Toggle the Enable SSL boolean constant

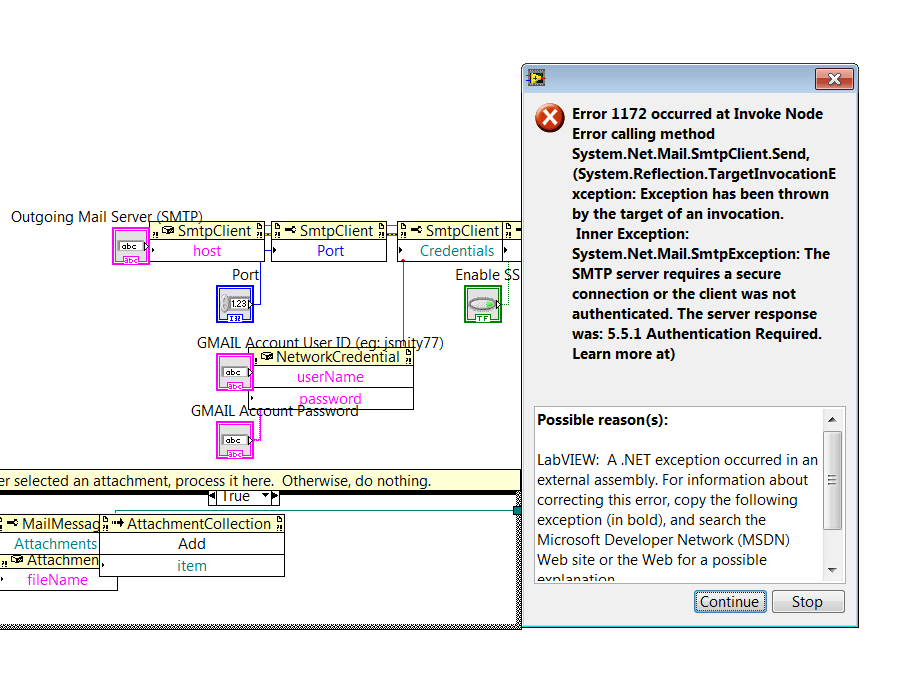(x=483, y=305)
